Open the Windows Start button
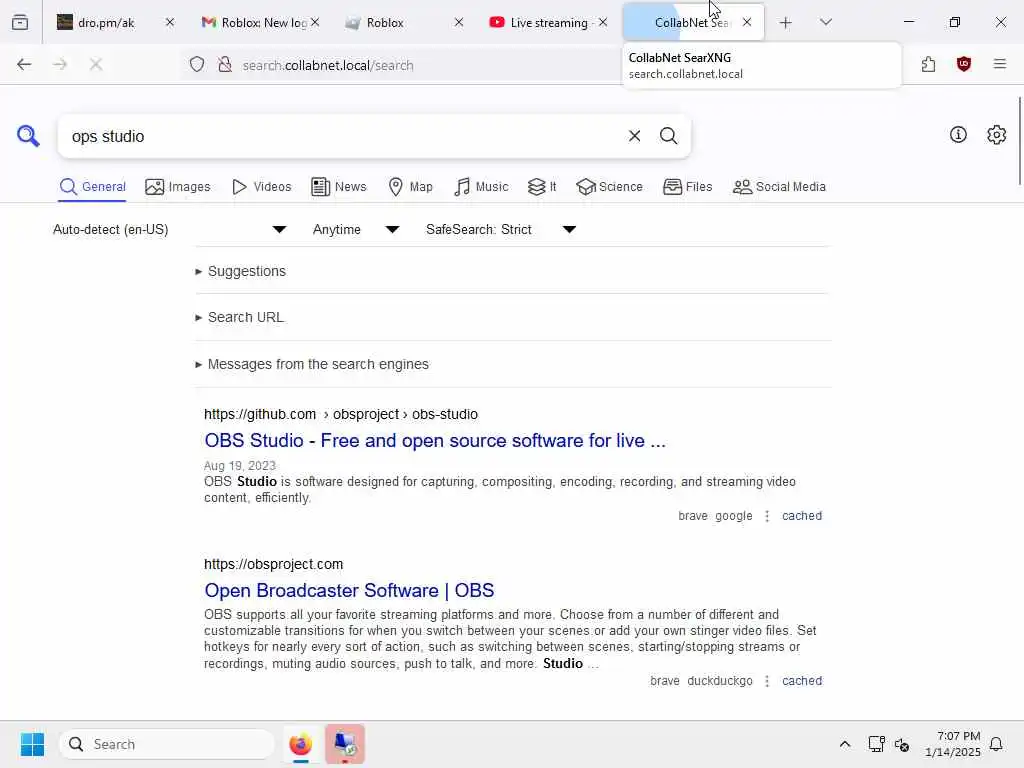 [32, 744]
